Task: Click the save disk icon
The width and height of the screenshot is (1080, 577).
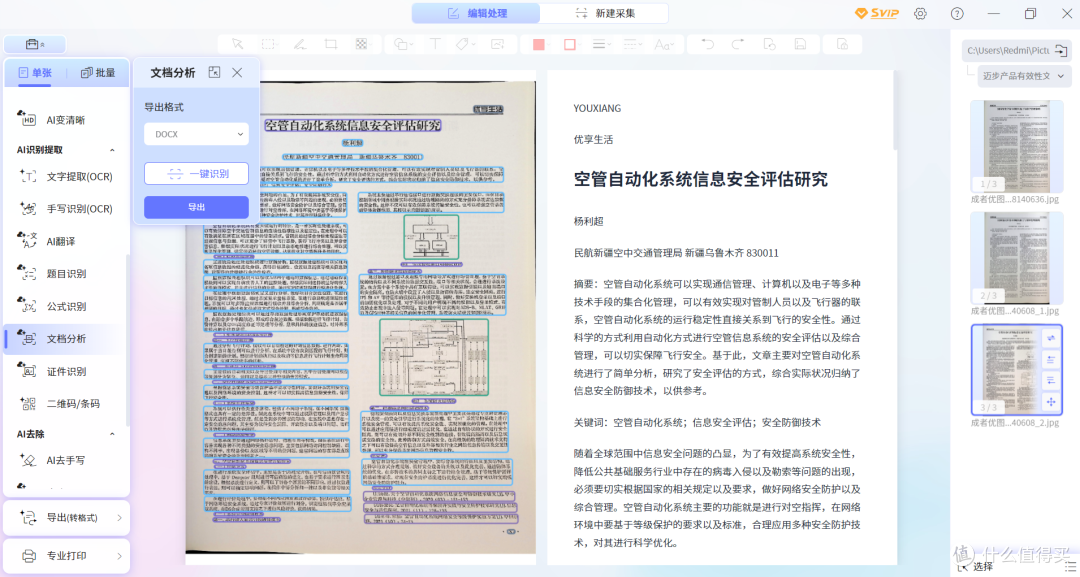Action: (800, 44)
